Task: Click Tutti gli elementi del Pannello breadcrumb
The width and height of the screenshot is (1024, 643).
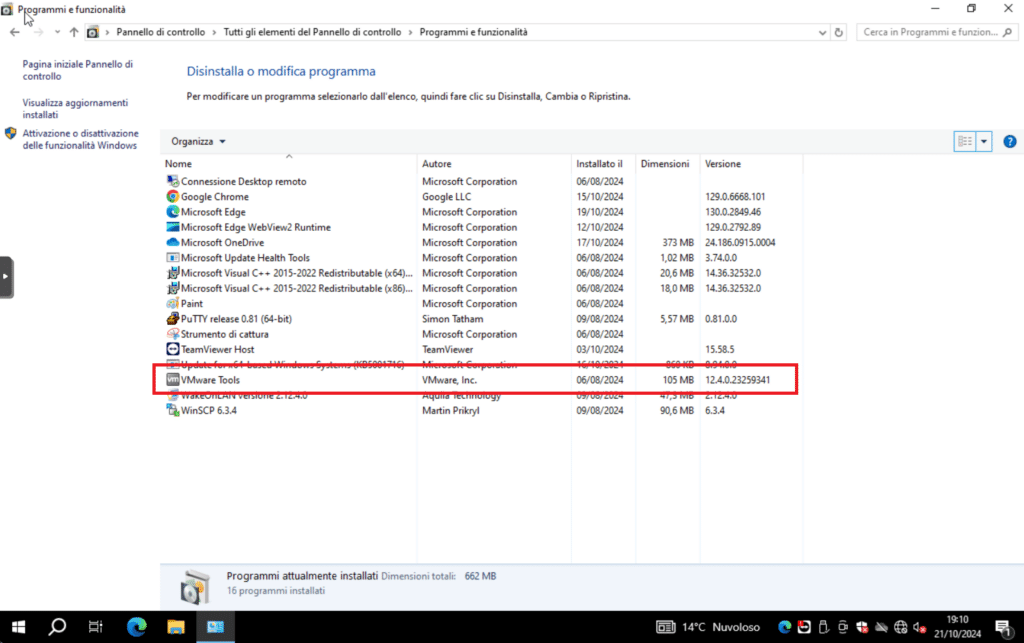Action: pos(312,32)
